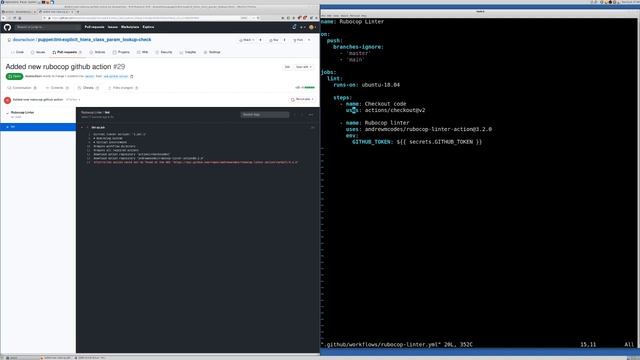
Task: Open Issues in GitHub top bar
Action: (x=113, y=27)
